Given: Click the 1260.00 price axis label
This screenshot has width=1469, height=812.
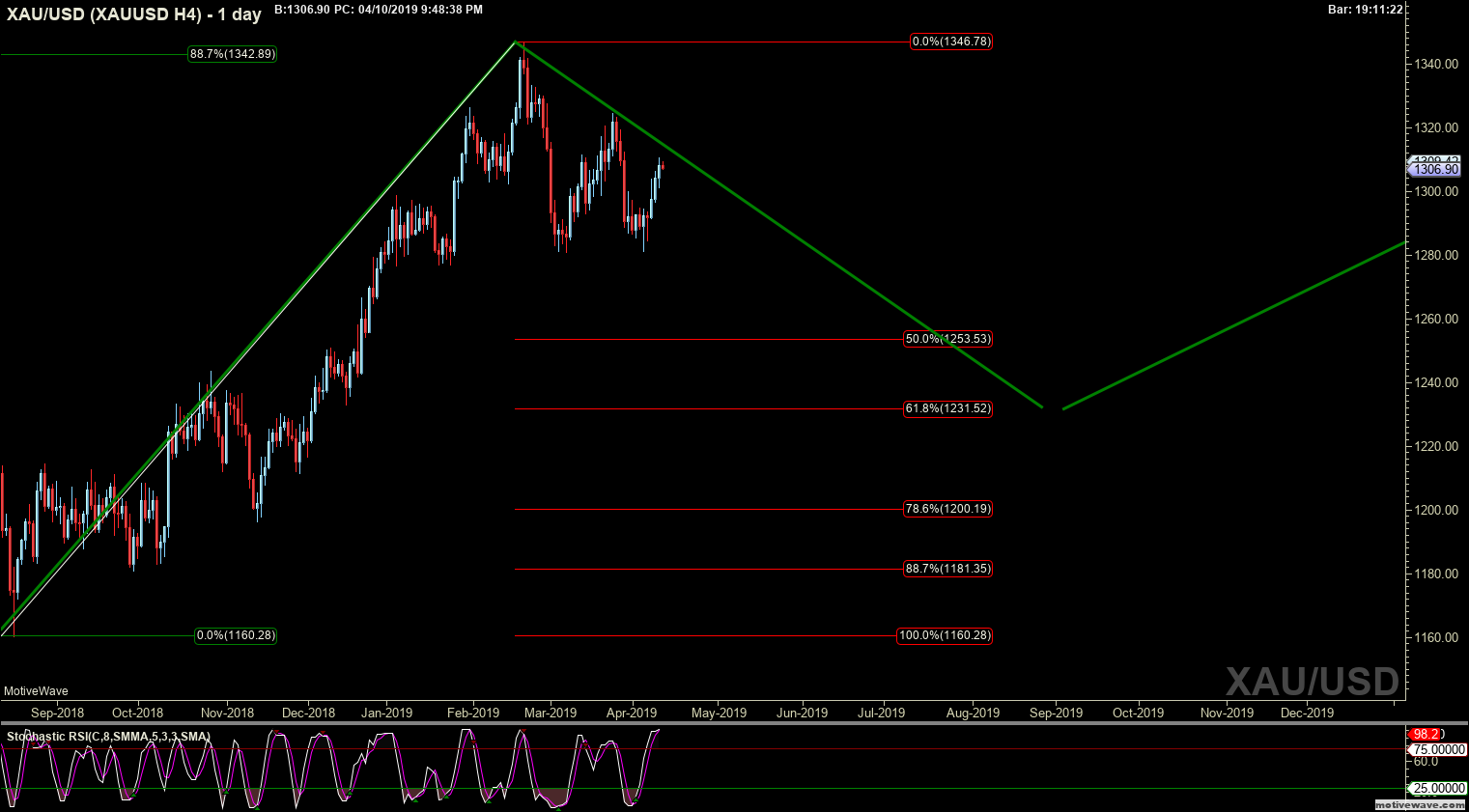Looking at the screenshot, I should pos(1436,319).
